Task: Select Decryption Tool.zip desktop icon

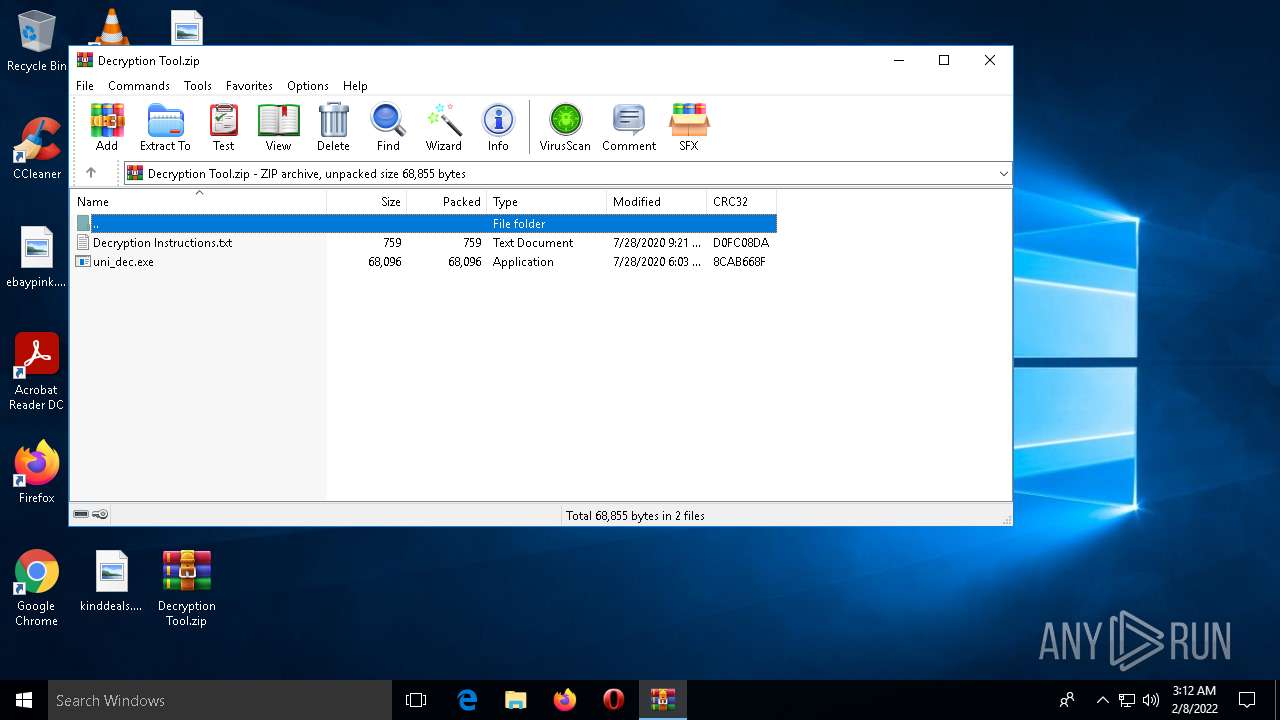Action: (x=187, y=588)
